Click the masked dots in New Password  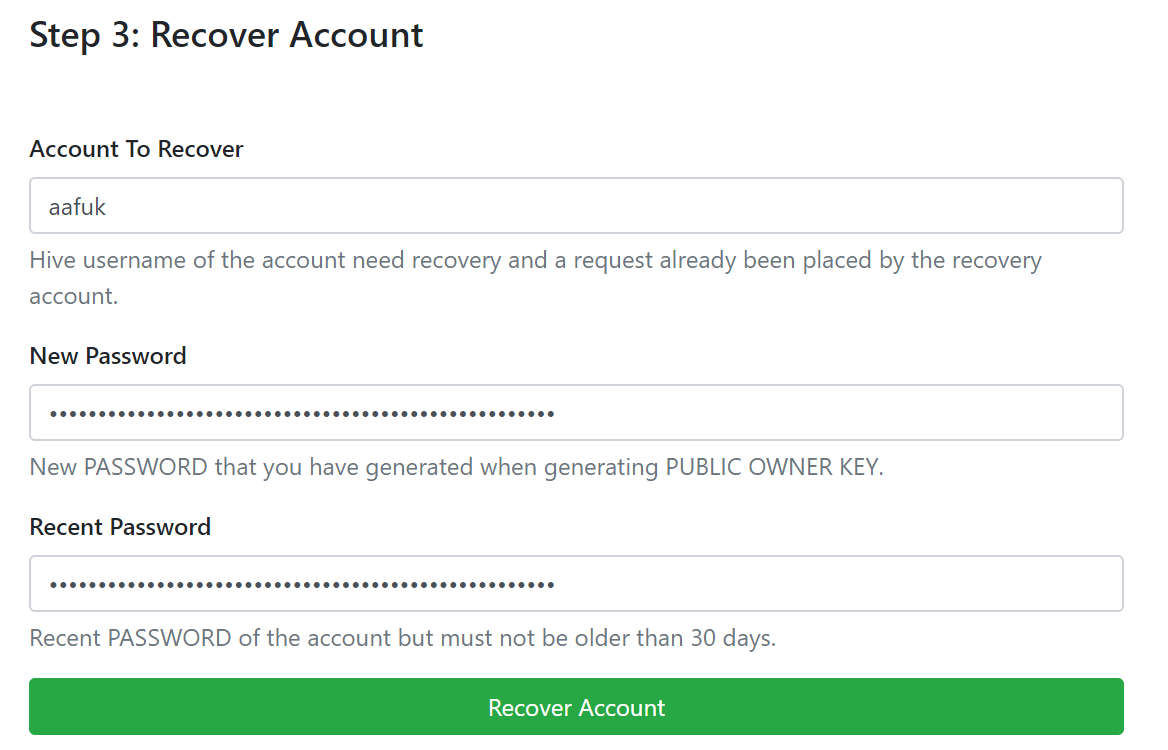(302, 413)
